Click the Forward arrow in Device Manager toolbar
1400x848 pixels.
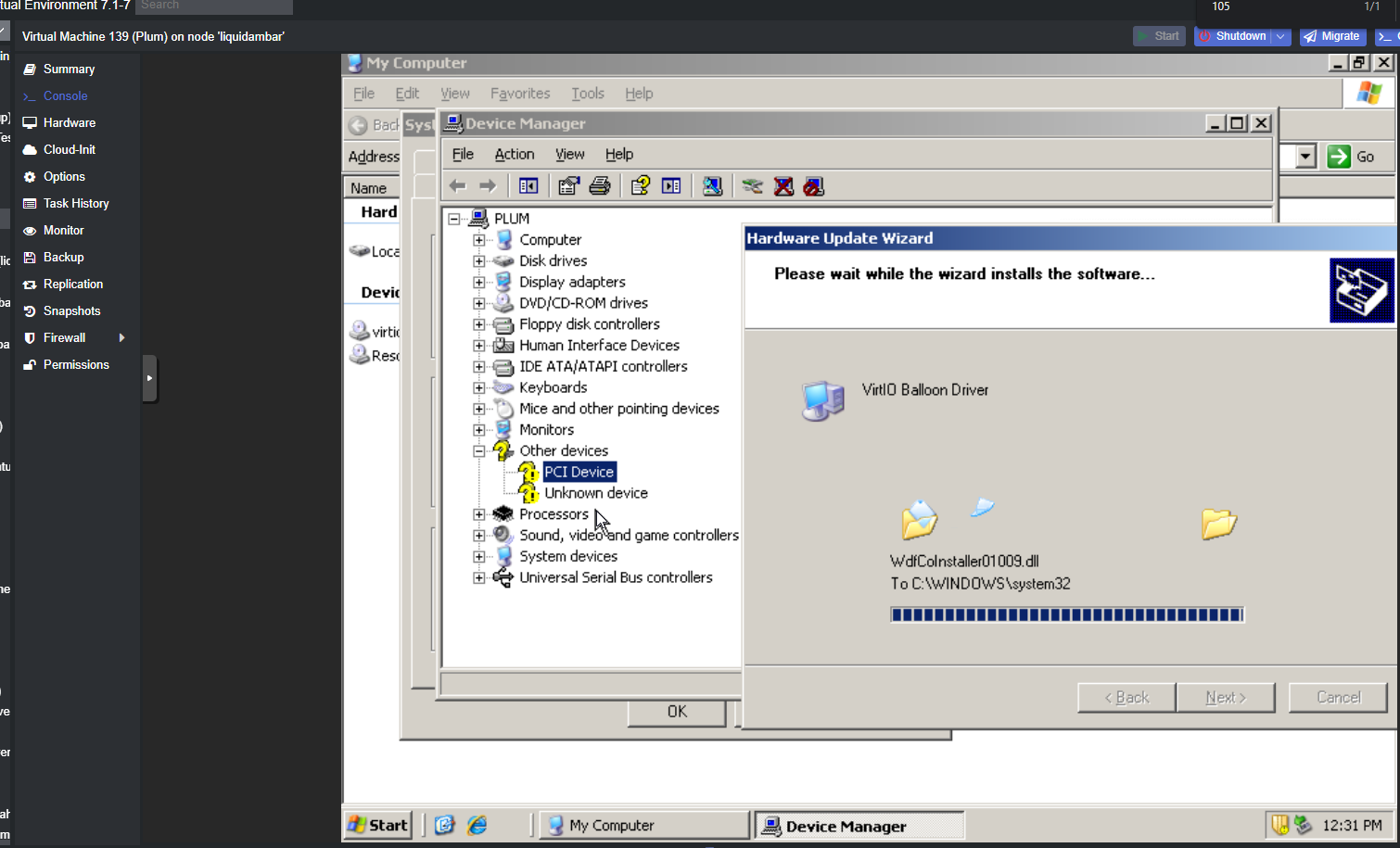[488, 186]
